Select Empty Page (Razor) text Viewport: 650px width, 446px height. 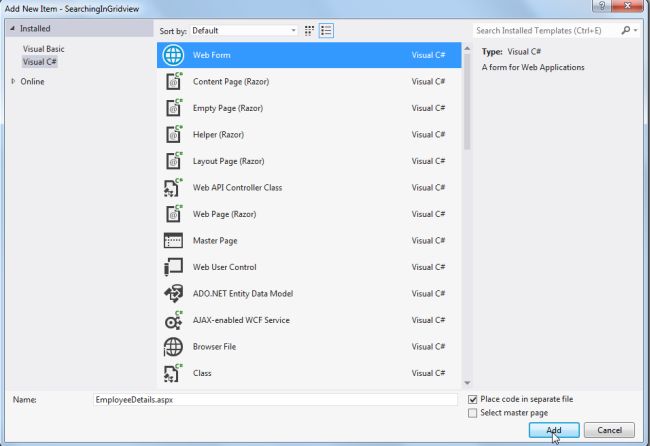228,108
